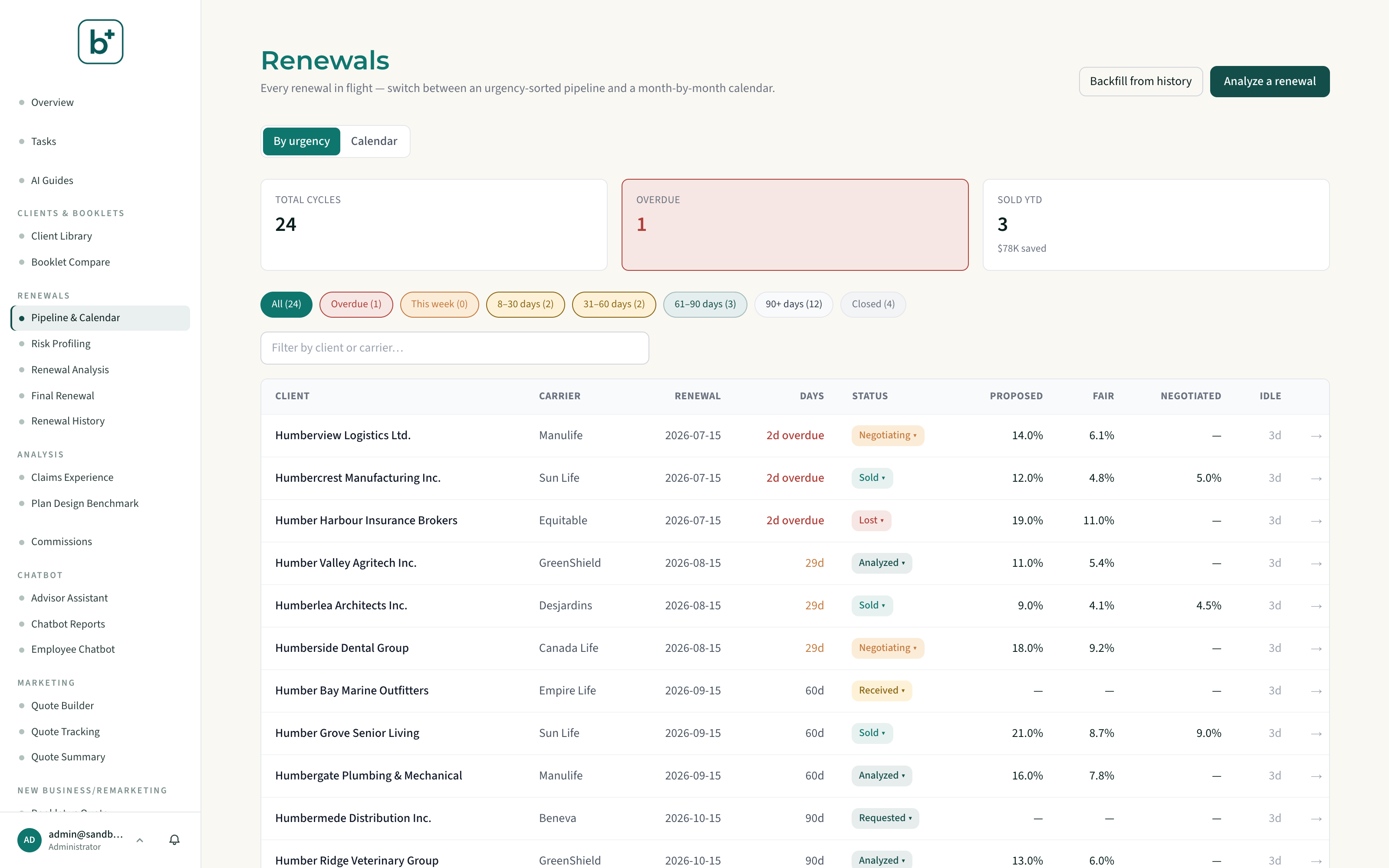Viewport: 1389px width, 868px height.
Task: Filter by 90+ days (12) chip
Action: click(793, 304)
